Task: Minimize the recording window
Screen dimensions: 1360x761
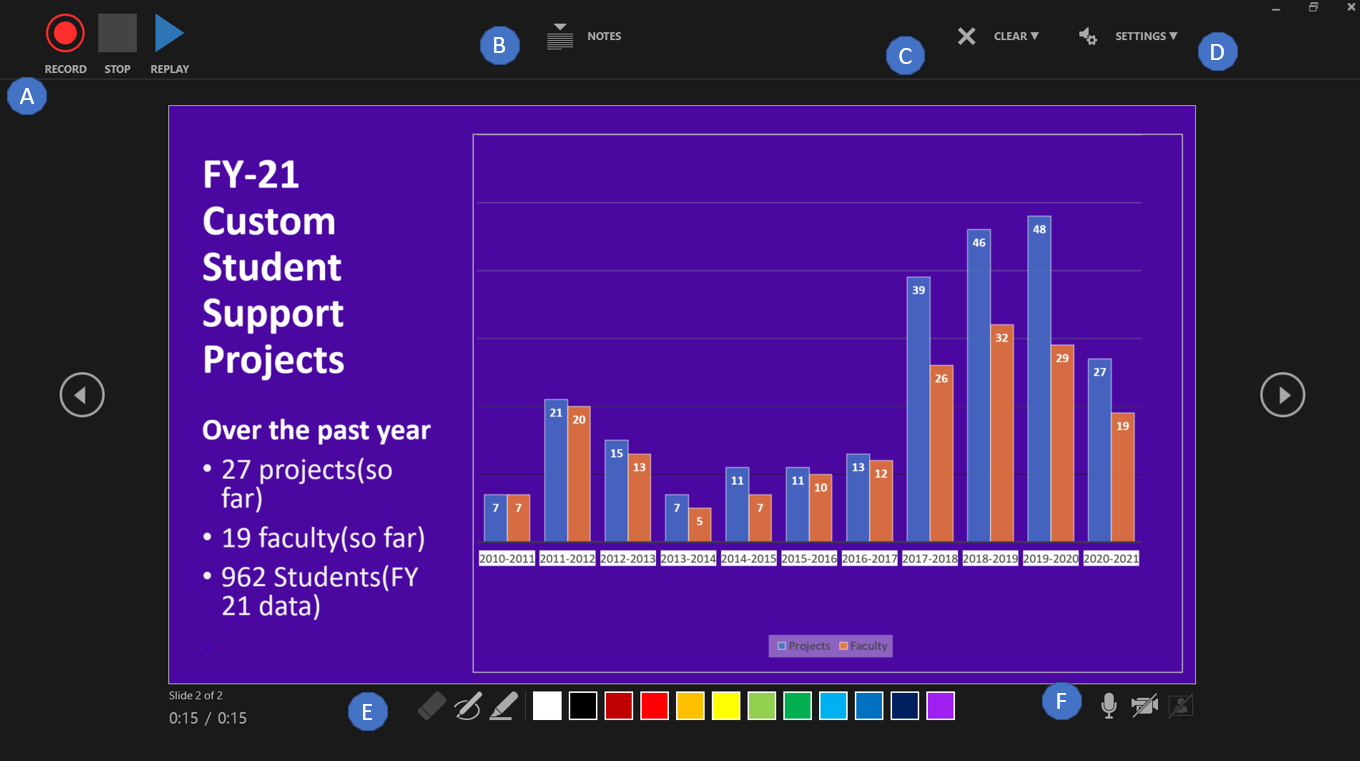Action: pyautogui.click(x=1276, y=9)
